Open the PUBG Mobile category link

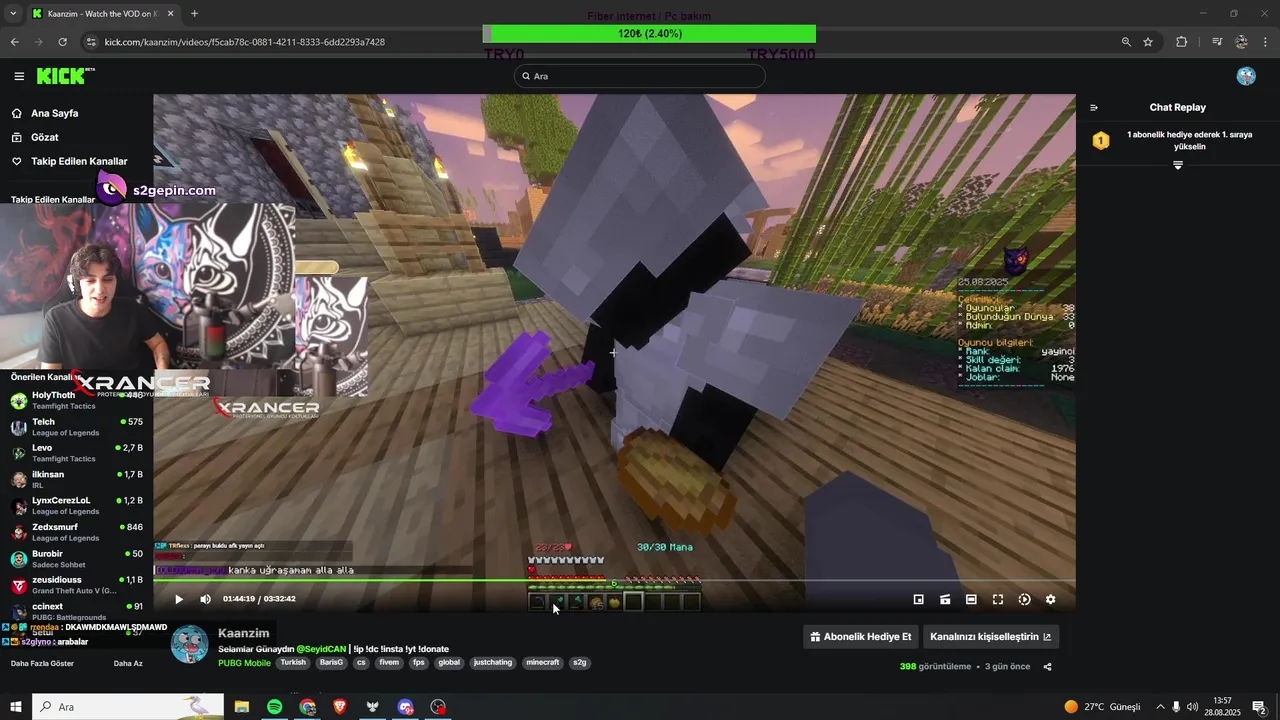244,662
